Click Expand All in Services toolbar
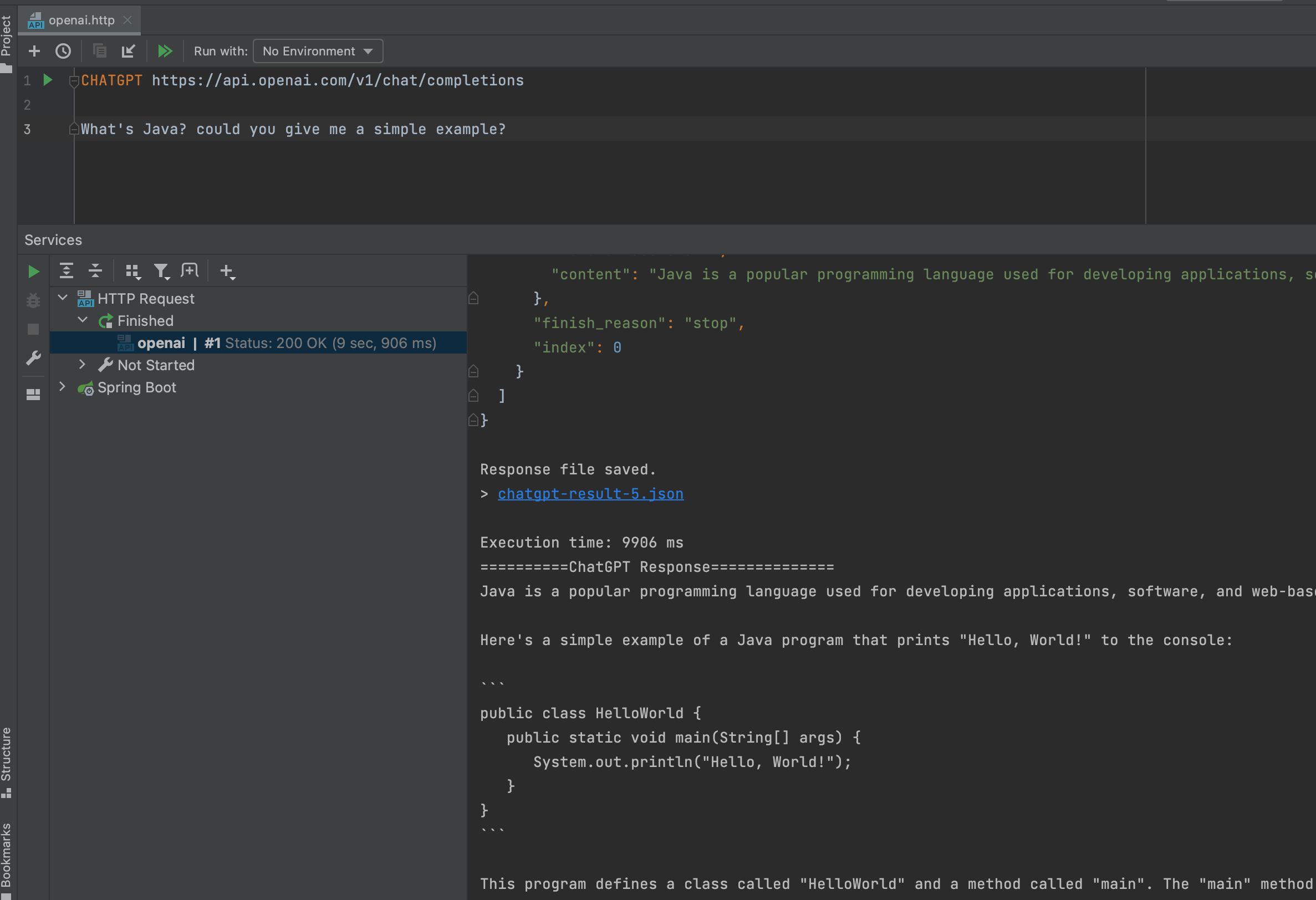 pyautogui.click(x=67, y=271)
